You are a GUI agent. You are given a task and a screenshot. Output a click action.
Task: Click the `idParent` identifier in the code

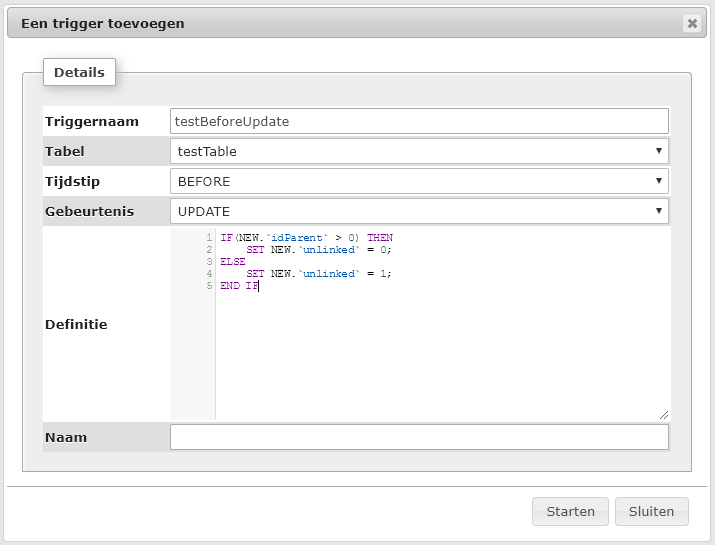point(297,238)
